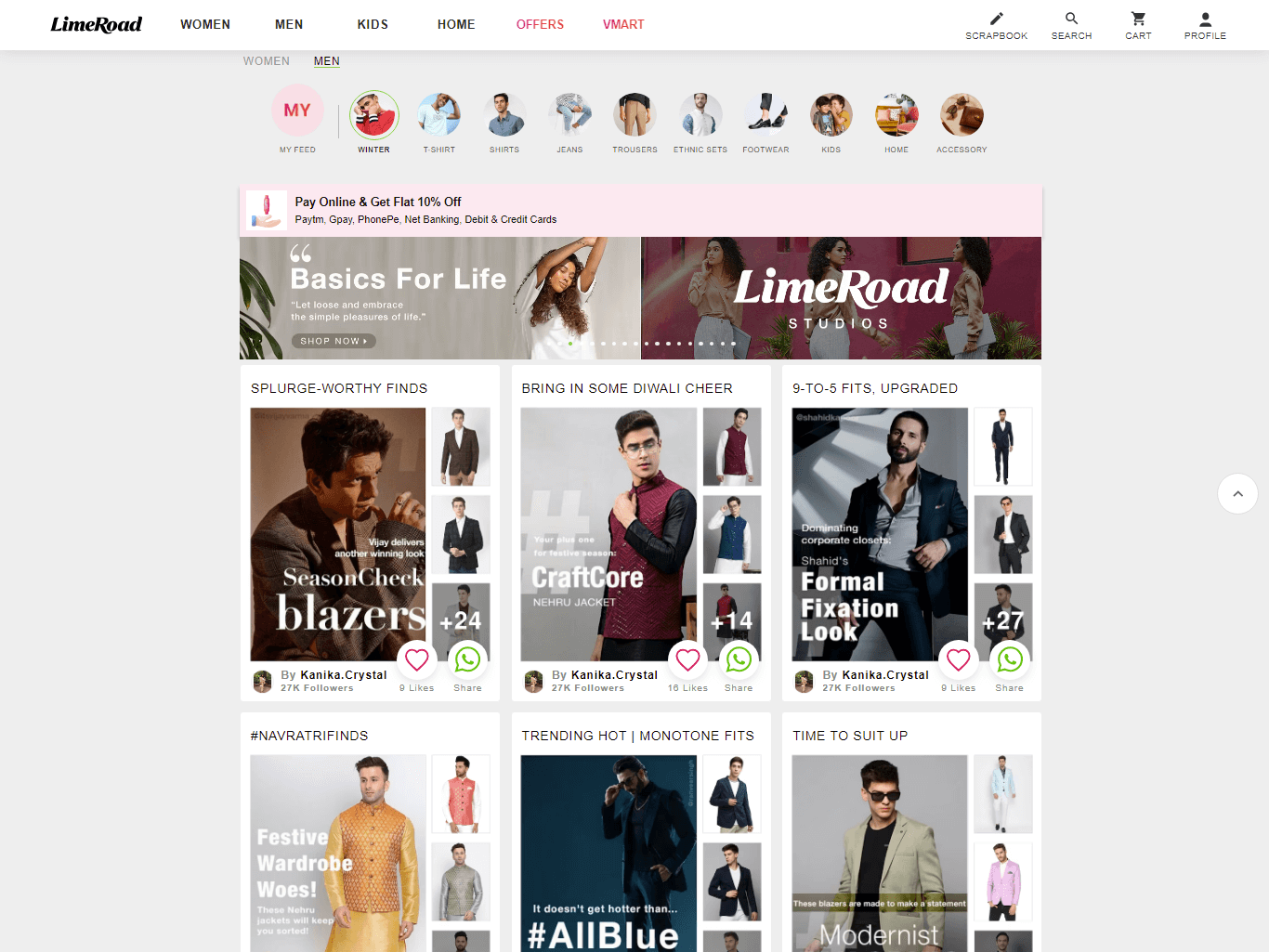Open Kanika.Crystal profile under Diwali Cheer
Image resolution: width=1269 pixels, height=952 pixels.
click(x=614, y=675)
